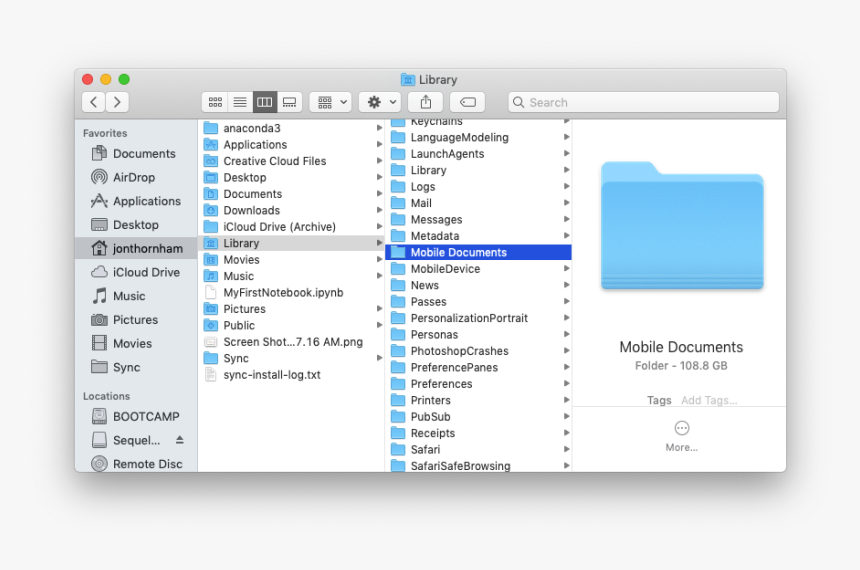Select the Personas folder
Image resolution: width=860 pixels, height=570 pixels.
(478, 335)
